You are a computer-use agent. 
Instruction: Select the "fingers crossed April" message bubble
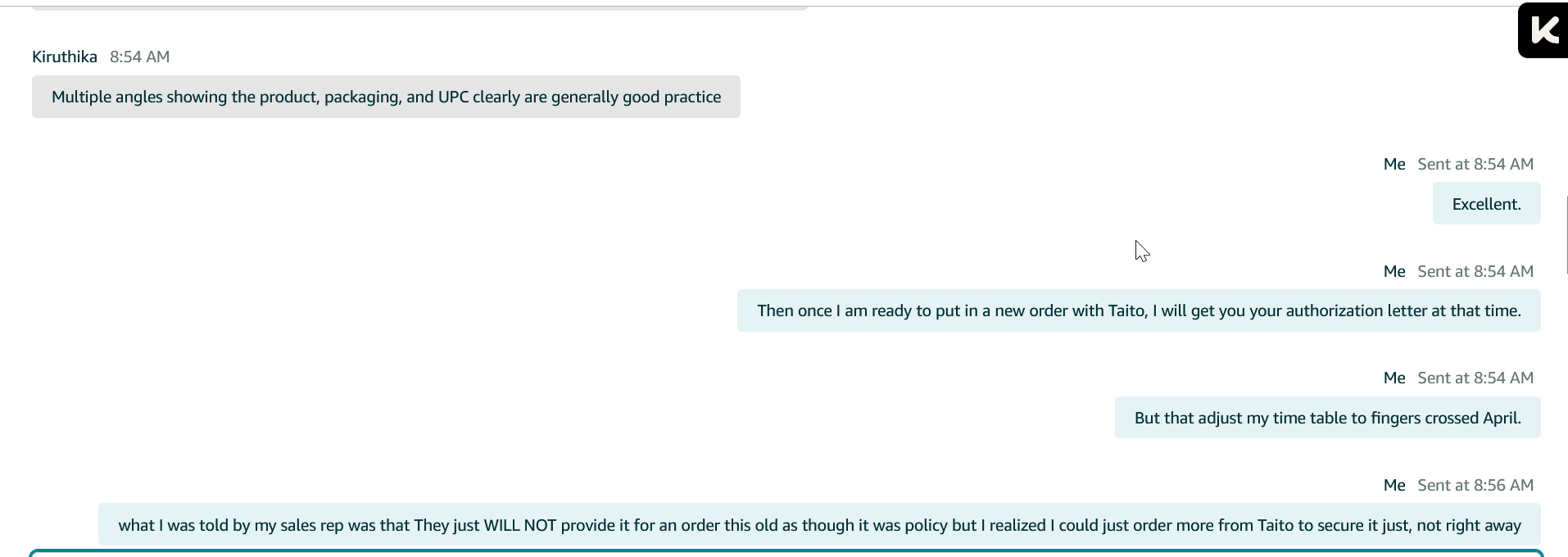point(1327,418)
